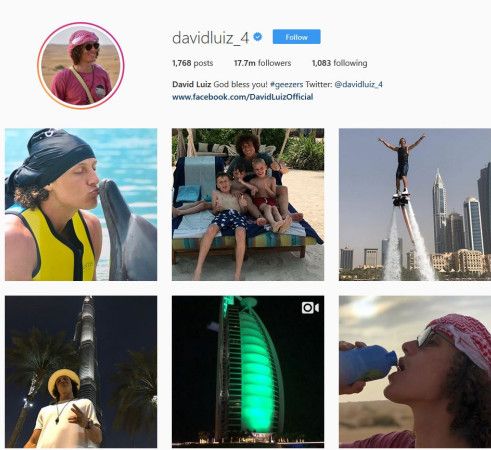The height and width of the screenshot is (450, 491).
Task: Open the green-lit sail tower video post
Action: point(248,372)
